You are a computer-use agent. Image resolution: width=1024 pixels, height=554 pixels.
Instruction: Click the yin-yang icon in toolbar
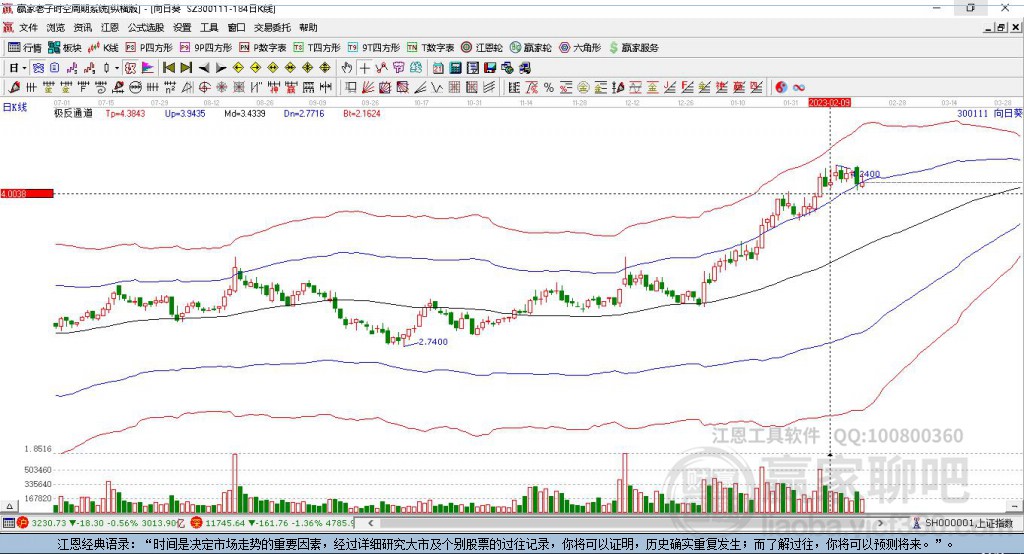781,87
